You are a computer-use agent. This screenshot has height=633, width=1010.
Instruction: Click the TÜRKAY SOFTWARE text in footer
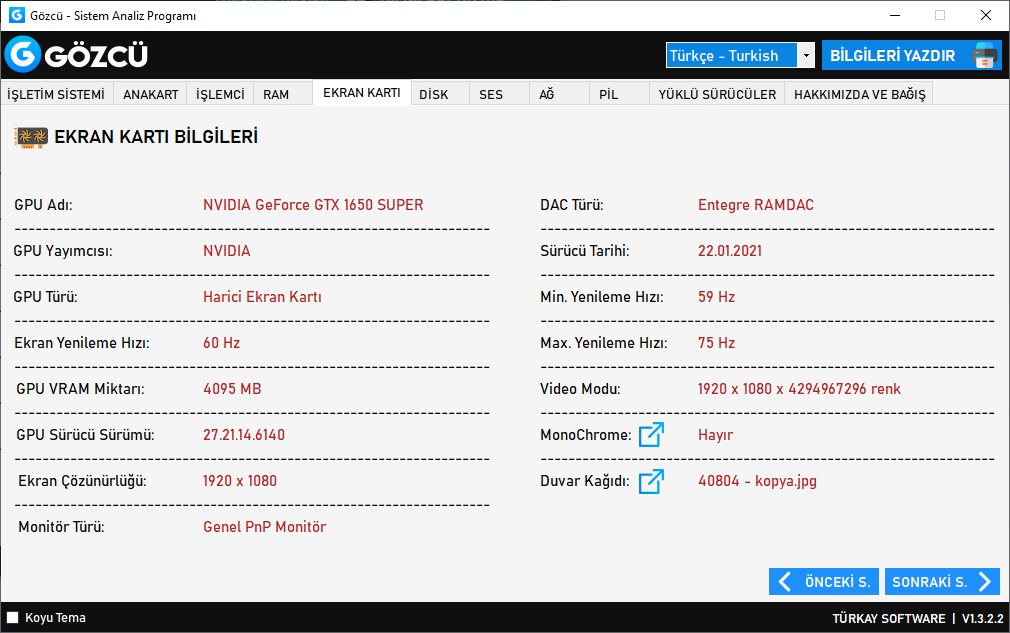tap(889, 619)
